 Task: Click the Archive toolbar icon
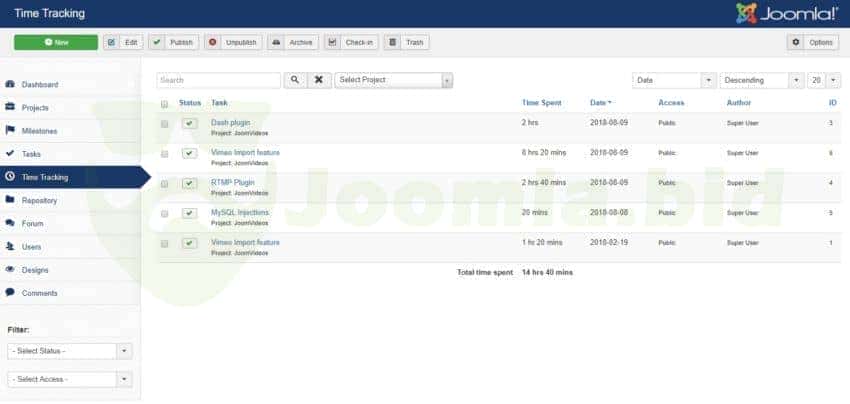pyautogui.click(x=275, y=42)
